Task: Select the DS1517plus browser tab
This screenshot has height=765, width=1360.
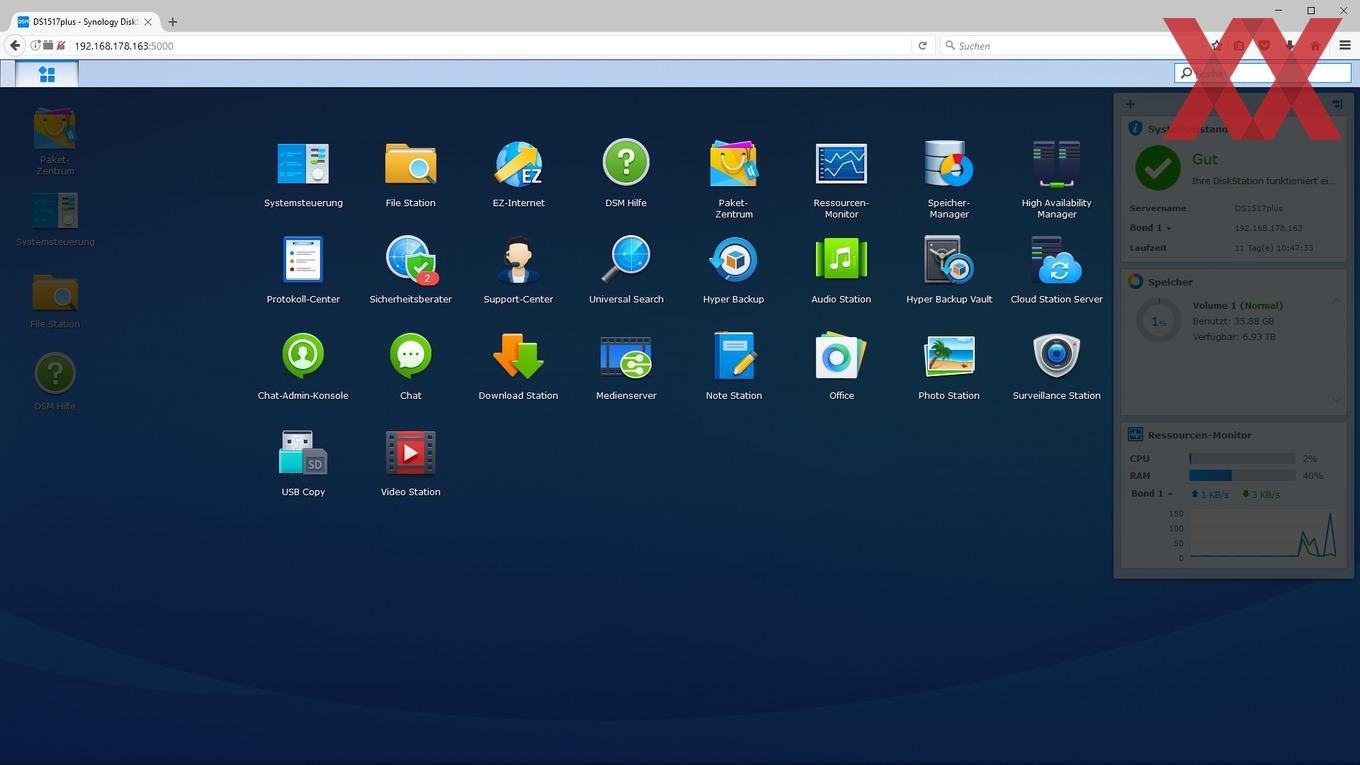Action: point(85,21)
